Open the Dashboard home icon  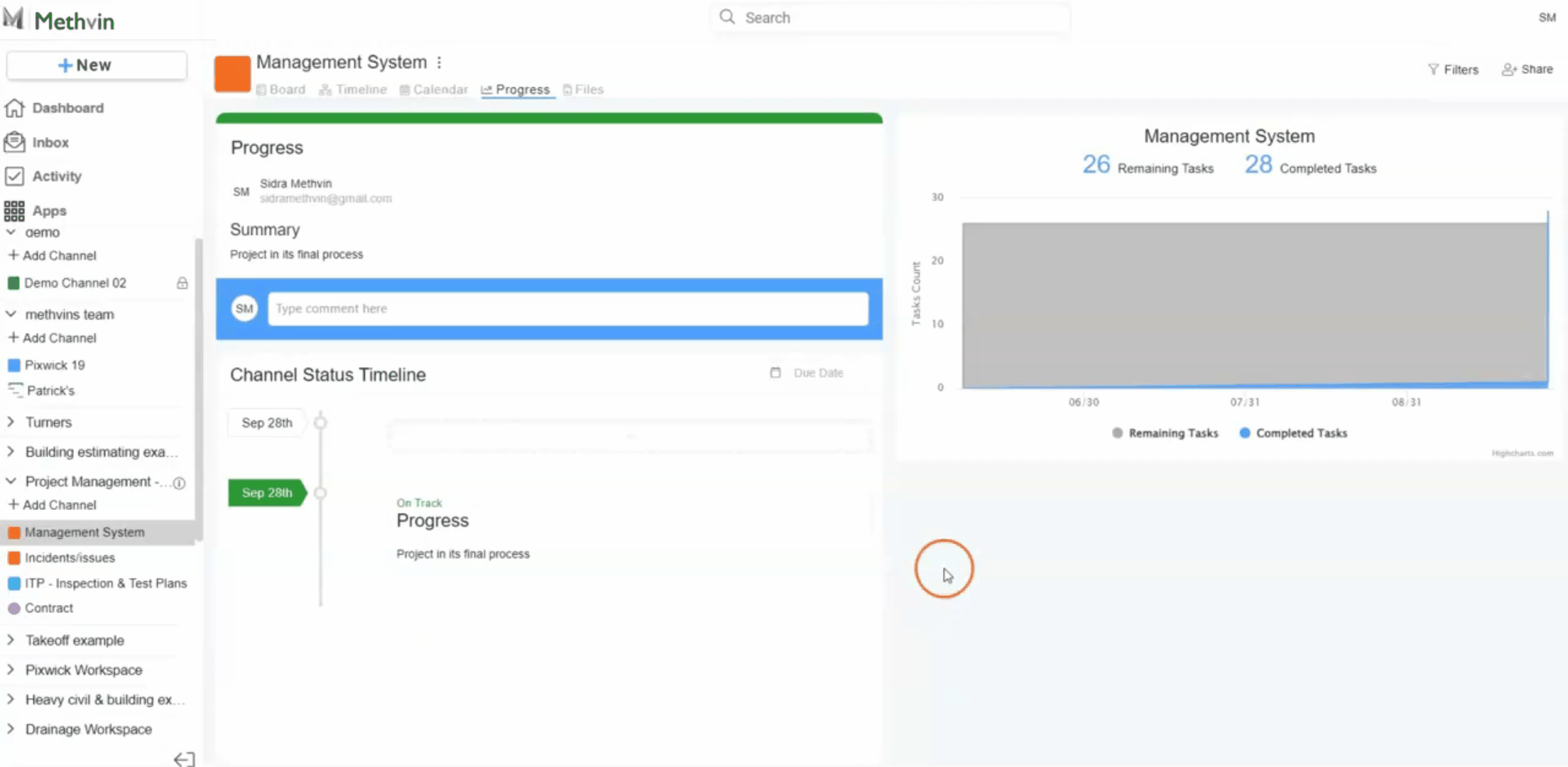pos(14,108)
